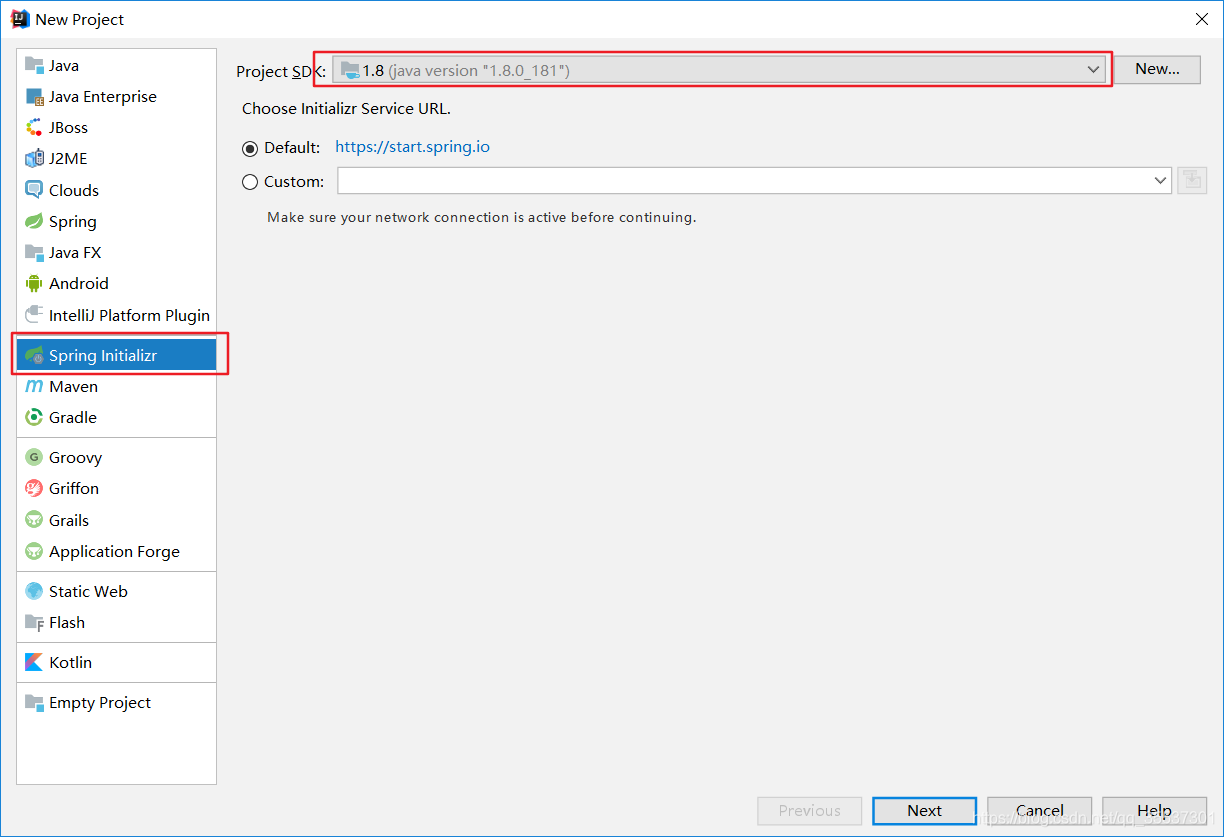The height and width of the screenshot is (837, 1224).
Task: Pick the Griffon icon
Action: [34, 488]
